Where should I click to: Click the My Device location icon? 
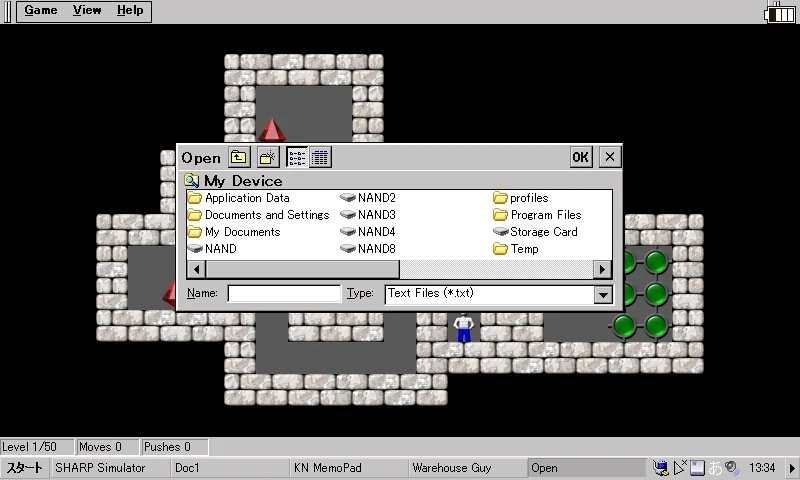pyautogui.click(x=192, y=181)
